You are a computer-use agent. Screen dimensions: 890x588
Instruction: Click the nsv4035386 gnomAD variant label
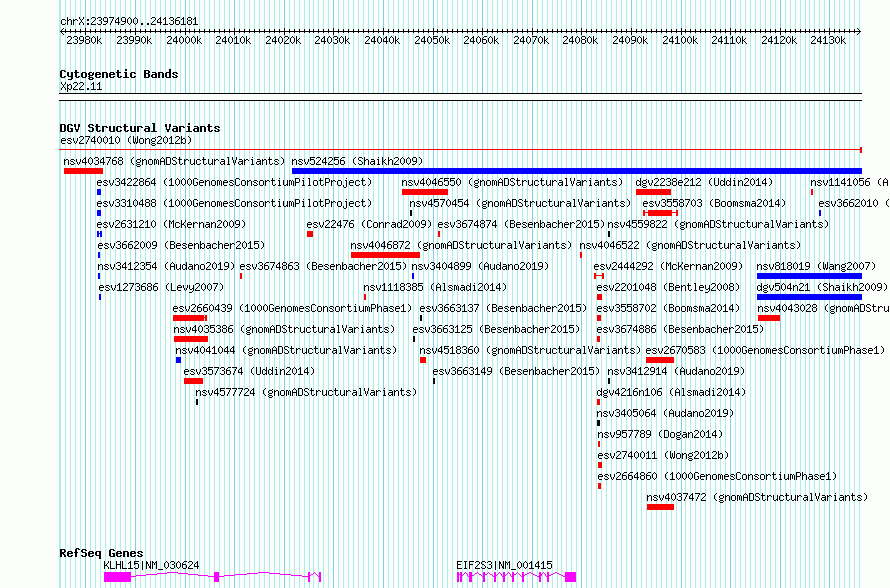284,329
